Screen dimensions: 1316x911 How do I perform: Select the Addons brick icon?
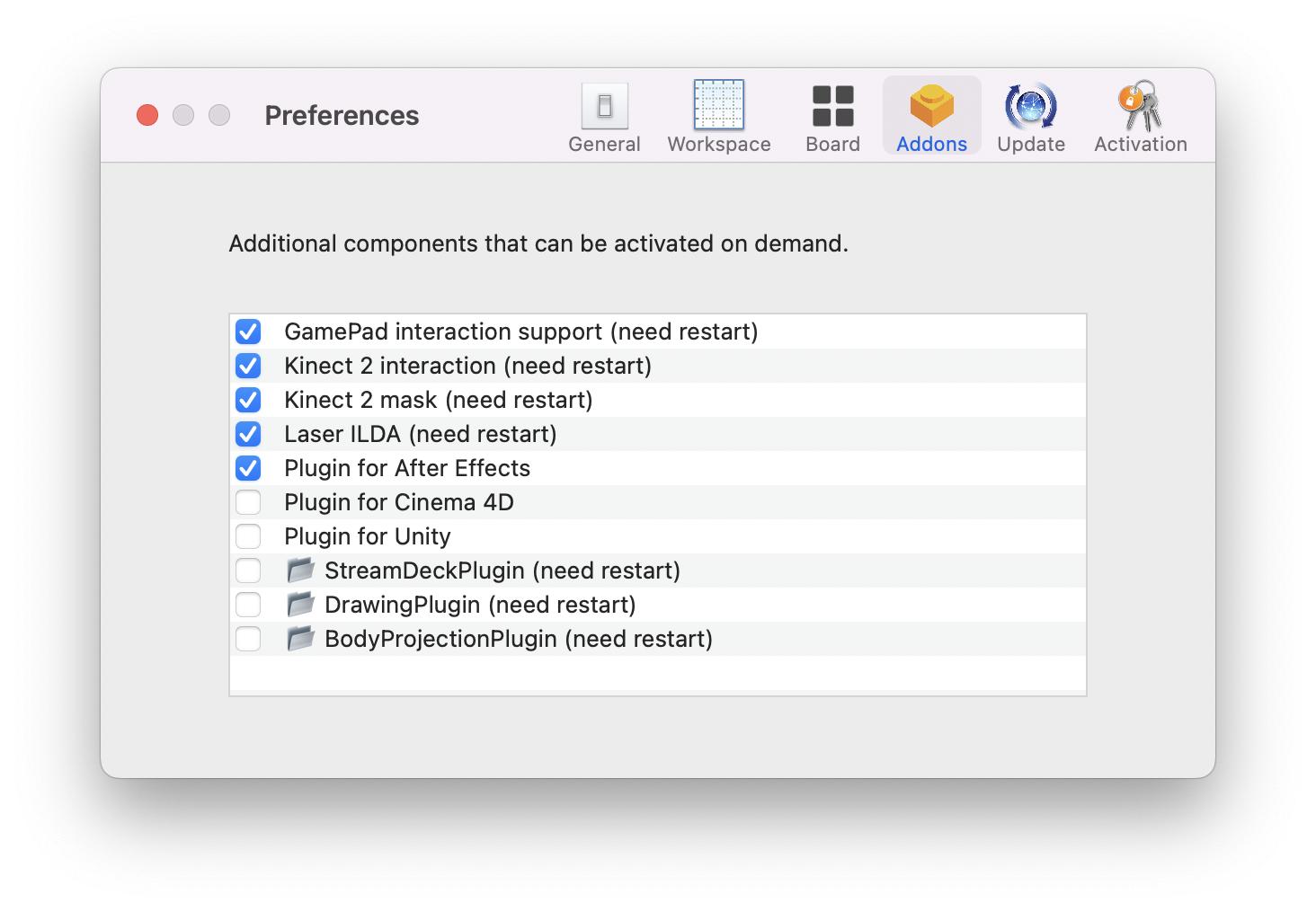click(931, 106)
